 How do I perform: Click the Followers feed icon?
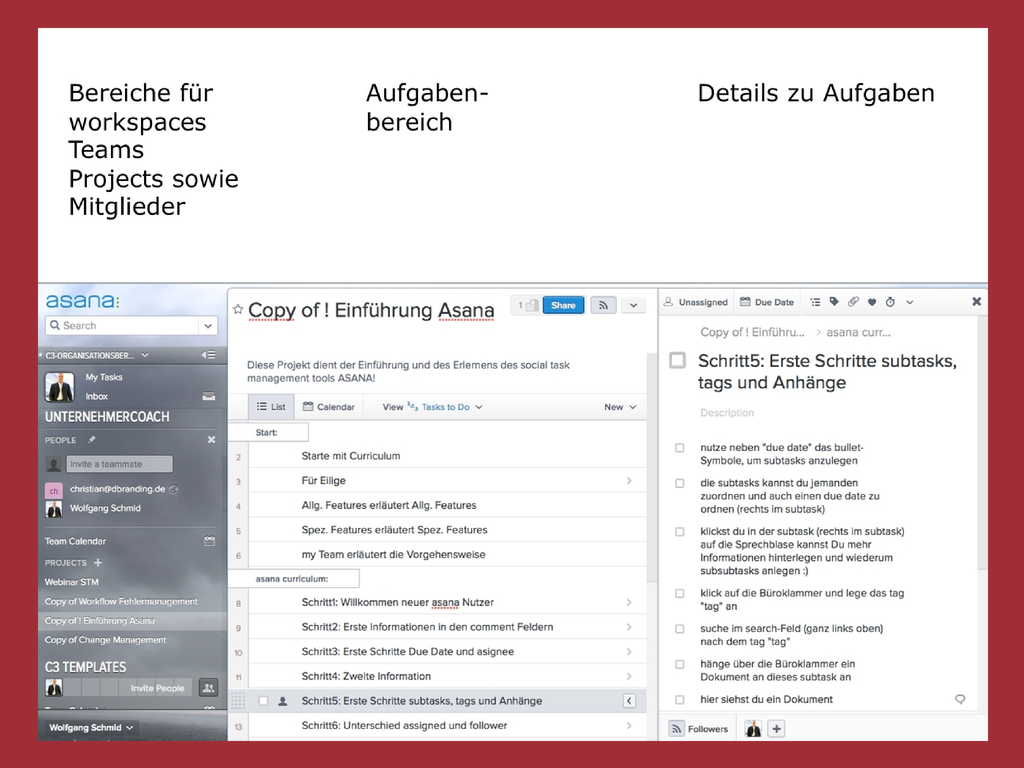[677, 729]
